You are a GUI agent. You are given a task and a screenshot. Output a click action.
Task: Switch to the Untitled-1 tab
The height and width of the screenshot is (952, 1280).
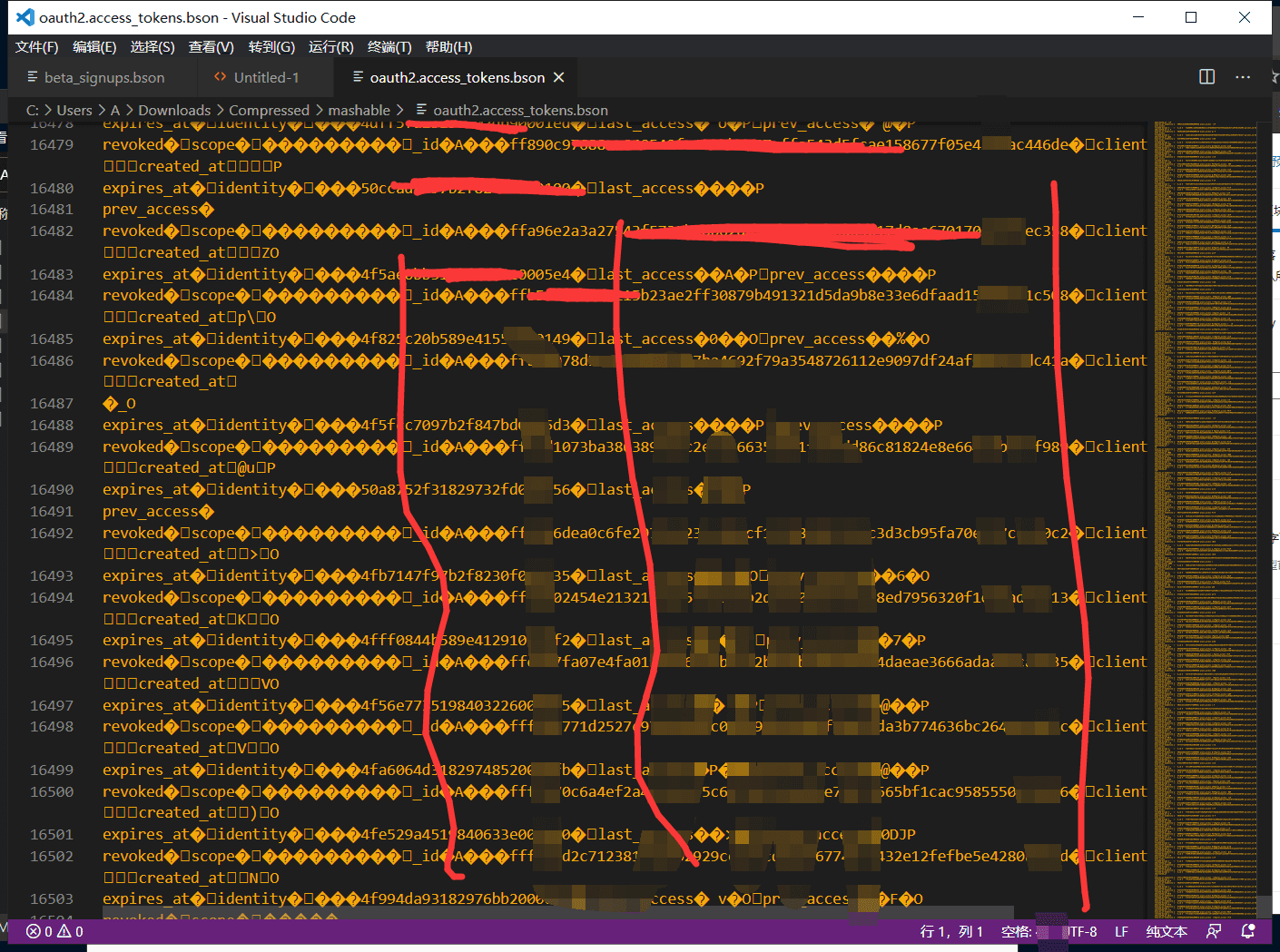tap(265, 78)
